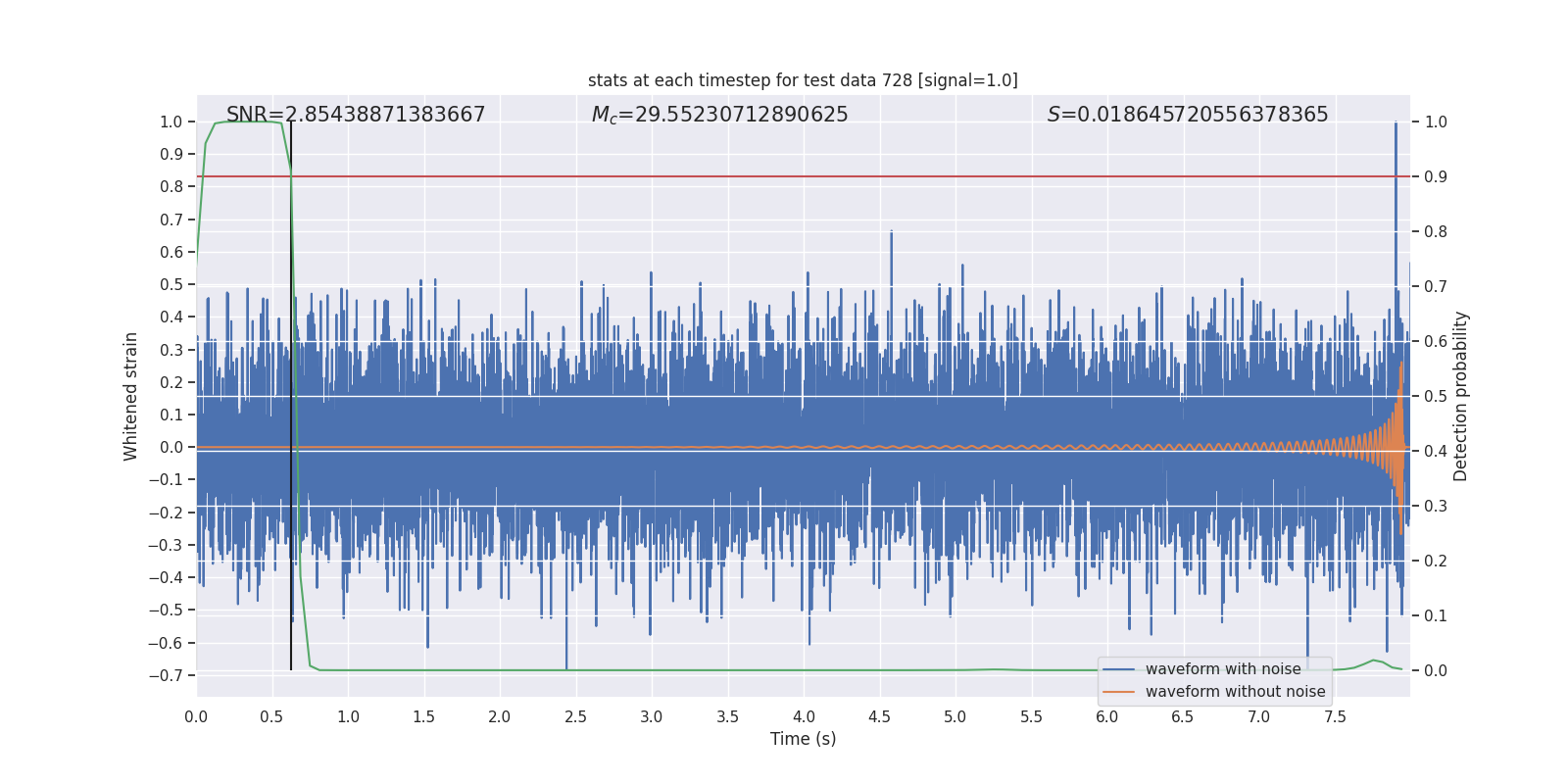The width and height of the screenshot is (1568, 784).
Task: Click the left y-axis tick label 1.0
Action: (x=171, y=122)
